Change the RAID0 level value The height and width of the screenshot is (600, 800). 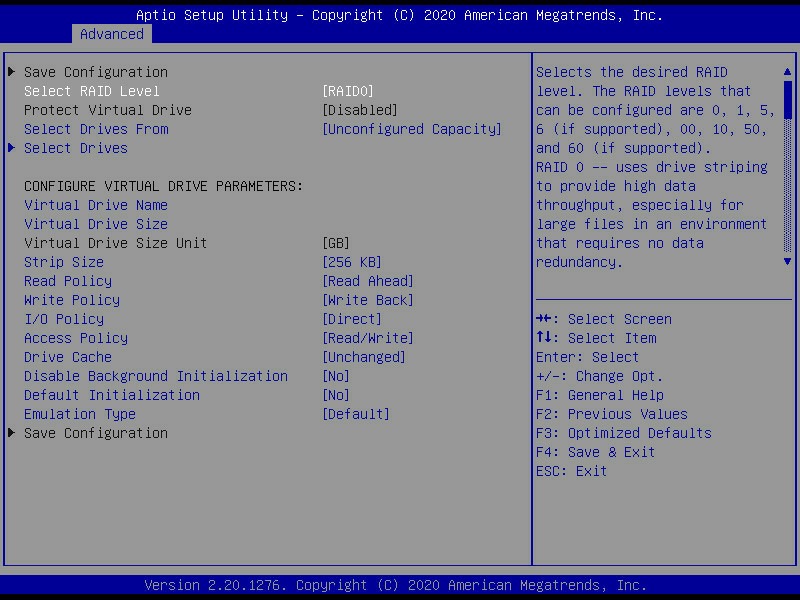[x=348, y=91]
